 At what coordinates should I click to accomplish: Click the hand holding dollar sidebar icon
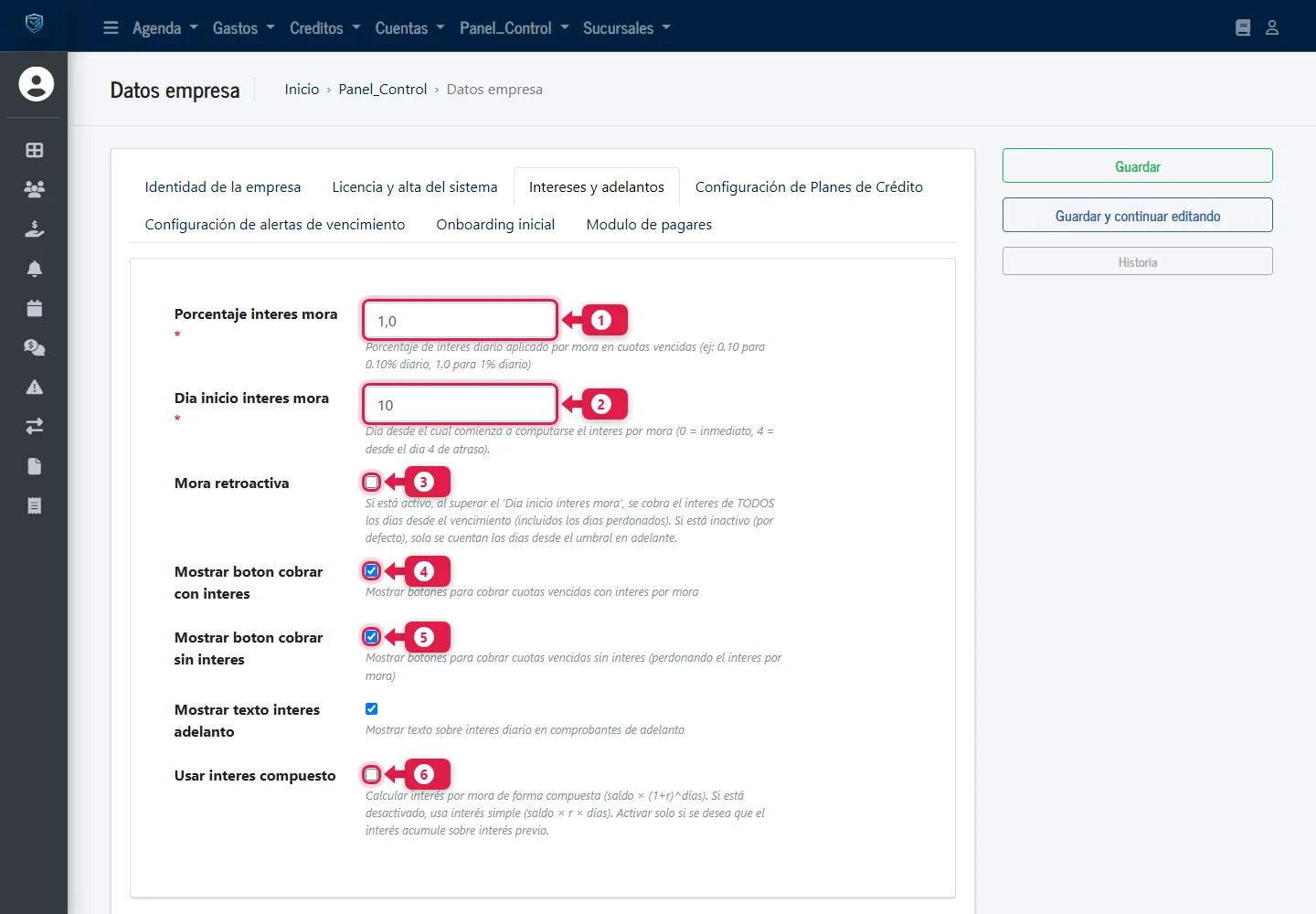35,228
